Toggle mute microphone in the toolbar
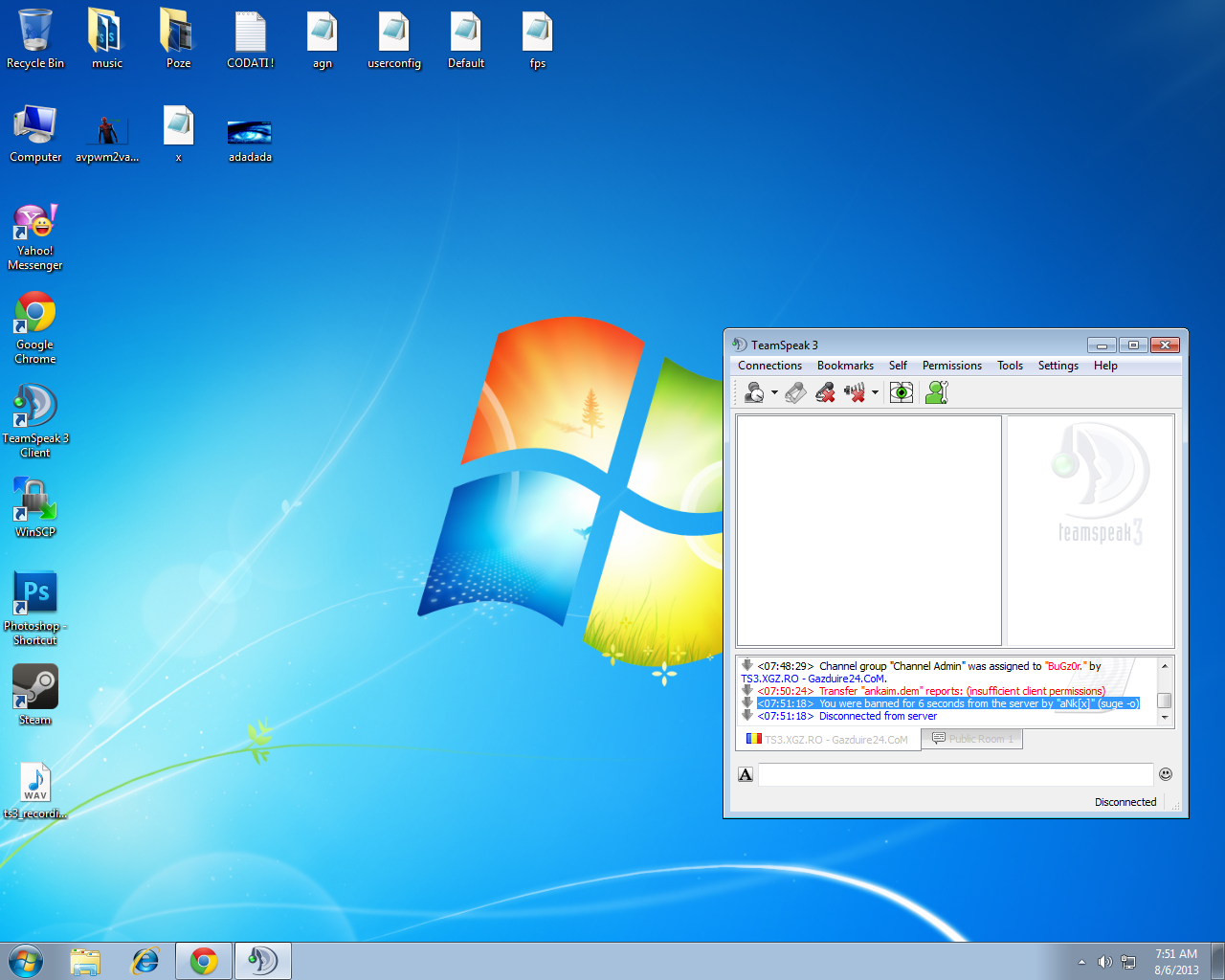1225x980 pixels. click(825, 392)
